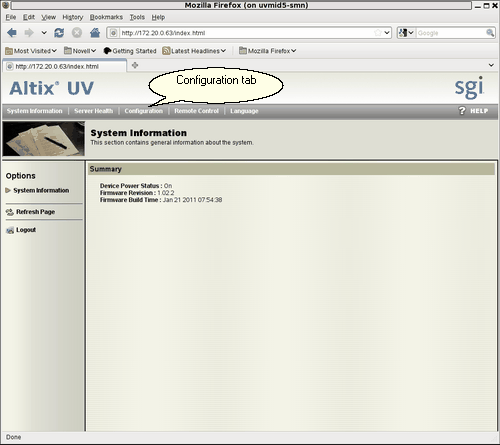The width and height of the screenshot is (500, 445).
Task: Open the list all tabs dropdown
Action: [491, 65]
